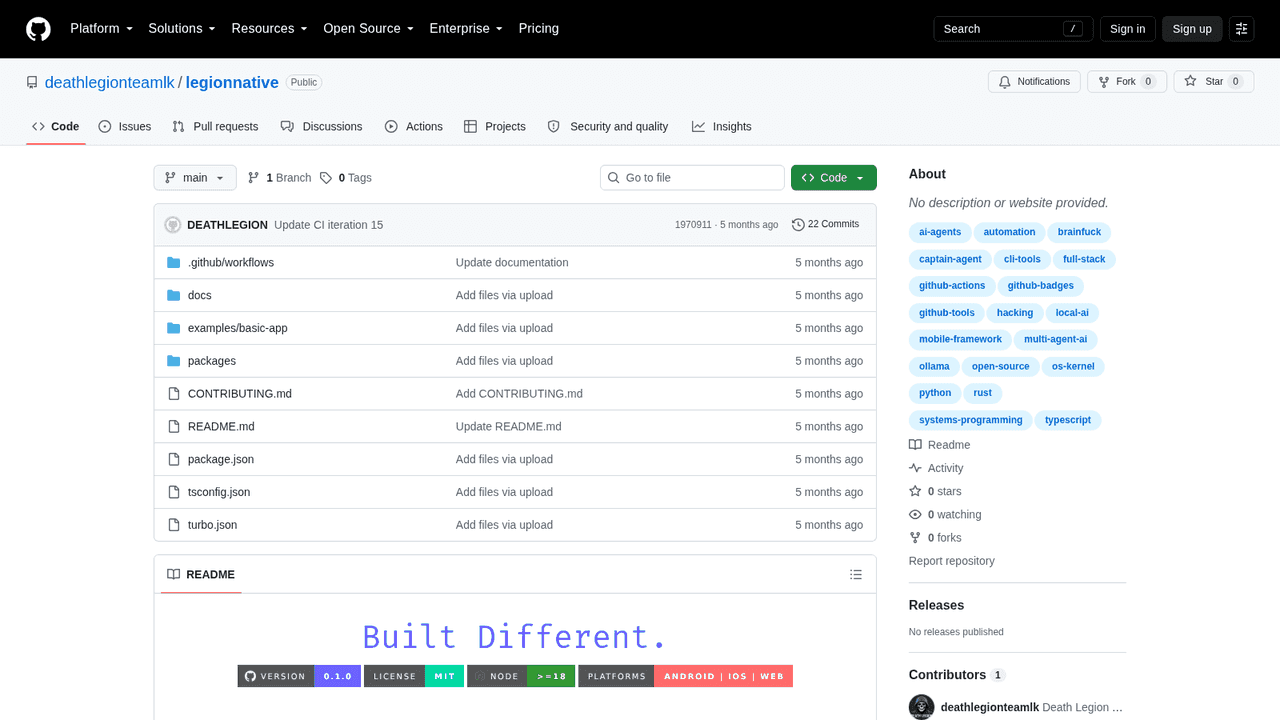
Task: Click the Sign in button
Action: pyautogui.click(x=1128, y=29)
